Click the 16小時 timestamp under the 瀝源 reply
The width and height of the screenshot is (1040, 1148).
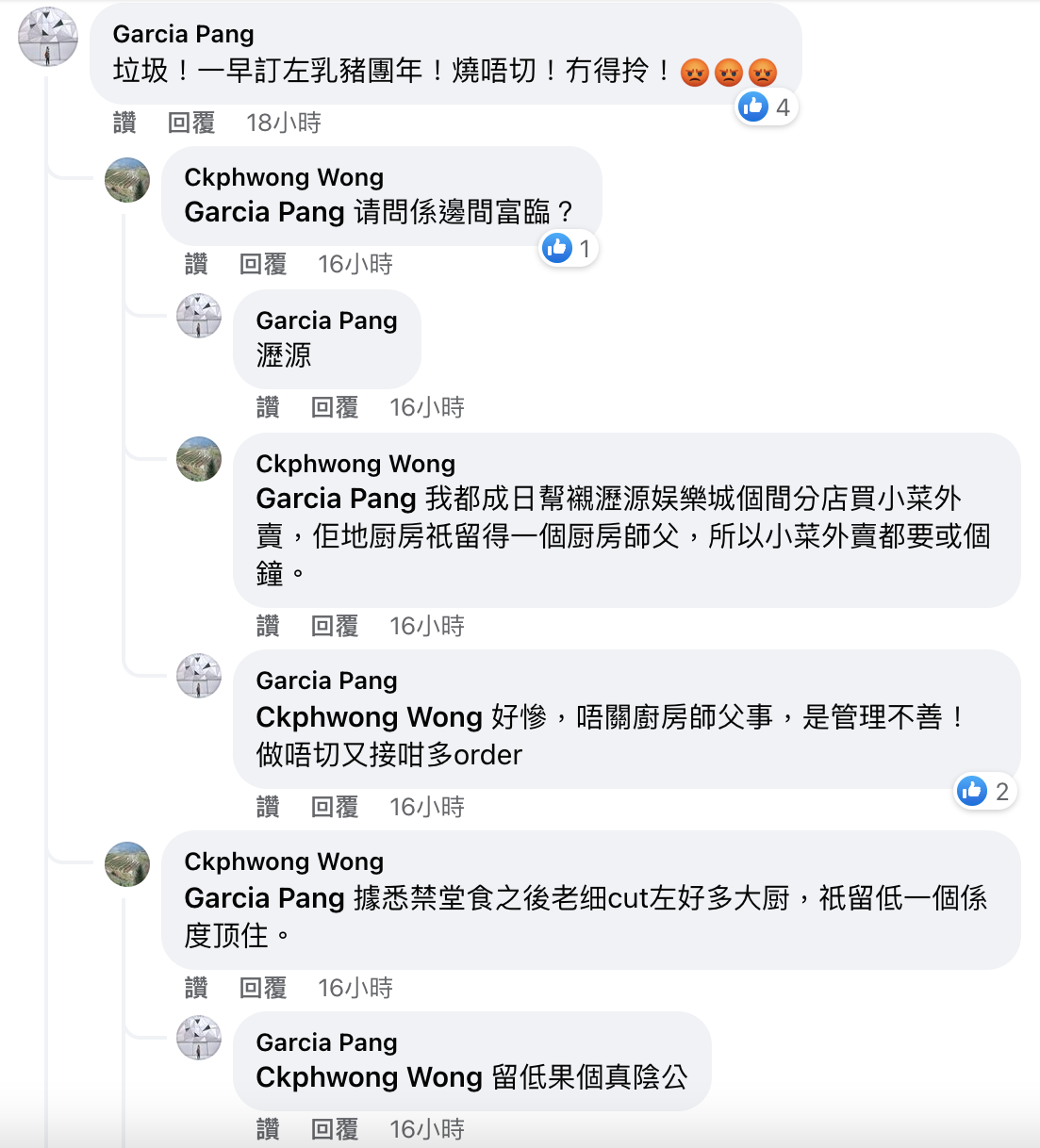(427, 407)
